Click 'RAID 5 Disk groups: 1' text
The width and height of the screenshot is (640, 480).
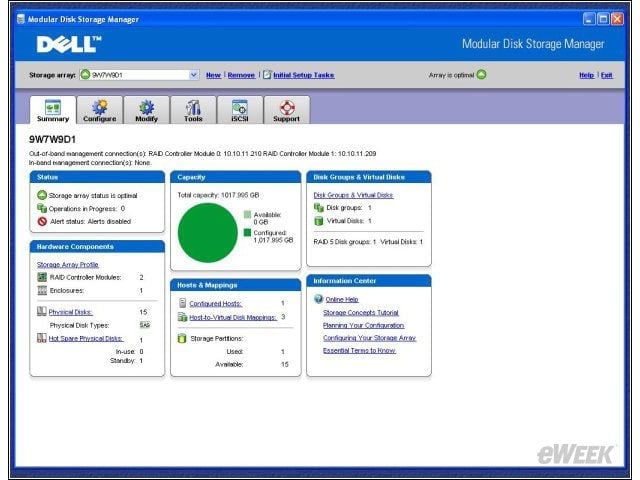tap(344, 242)
